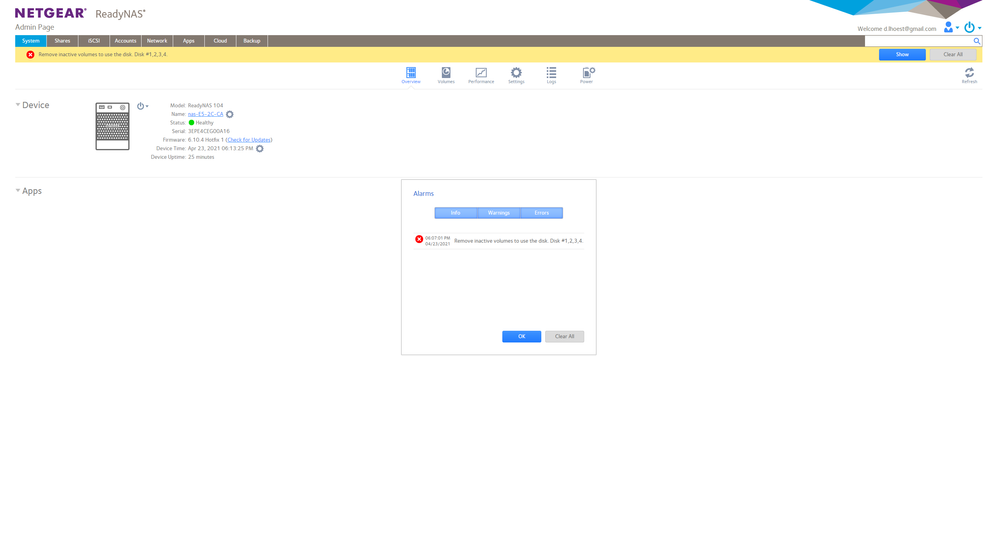Image resolution: width=998 pixels, height=534 pixels.
Task: Click the NETGEAR logo
Action: coord(50,13)
